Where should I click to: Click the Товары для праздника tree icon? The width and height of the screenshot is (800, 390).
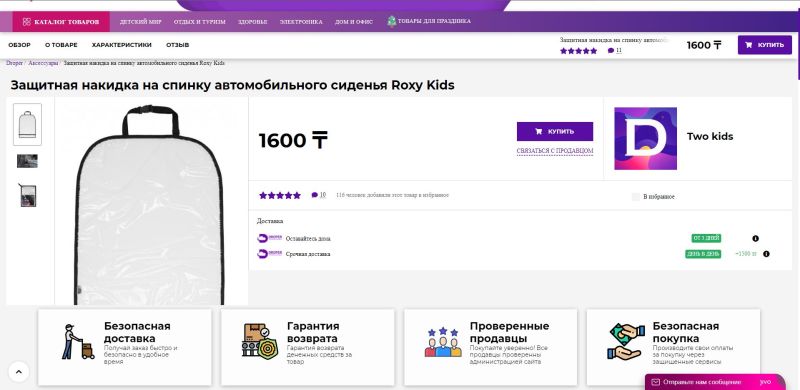(x=391, y=21)
